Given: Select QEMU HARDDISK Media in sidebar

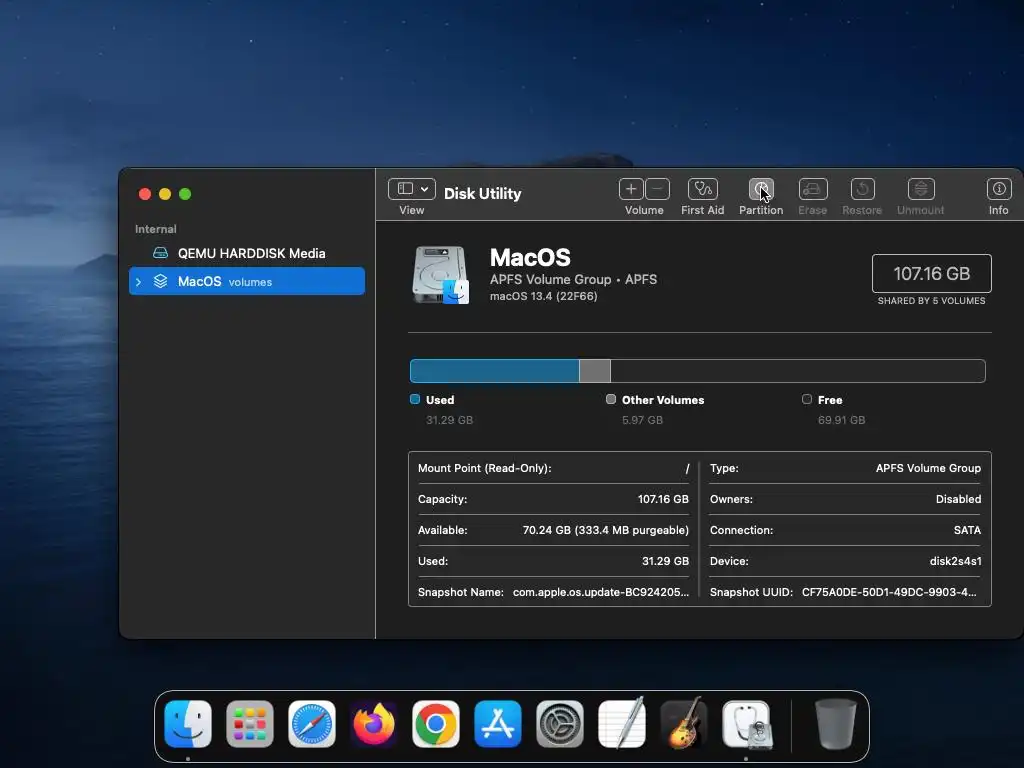Looking at the screenshot, I should [247, 253].
